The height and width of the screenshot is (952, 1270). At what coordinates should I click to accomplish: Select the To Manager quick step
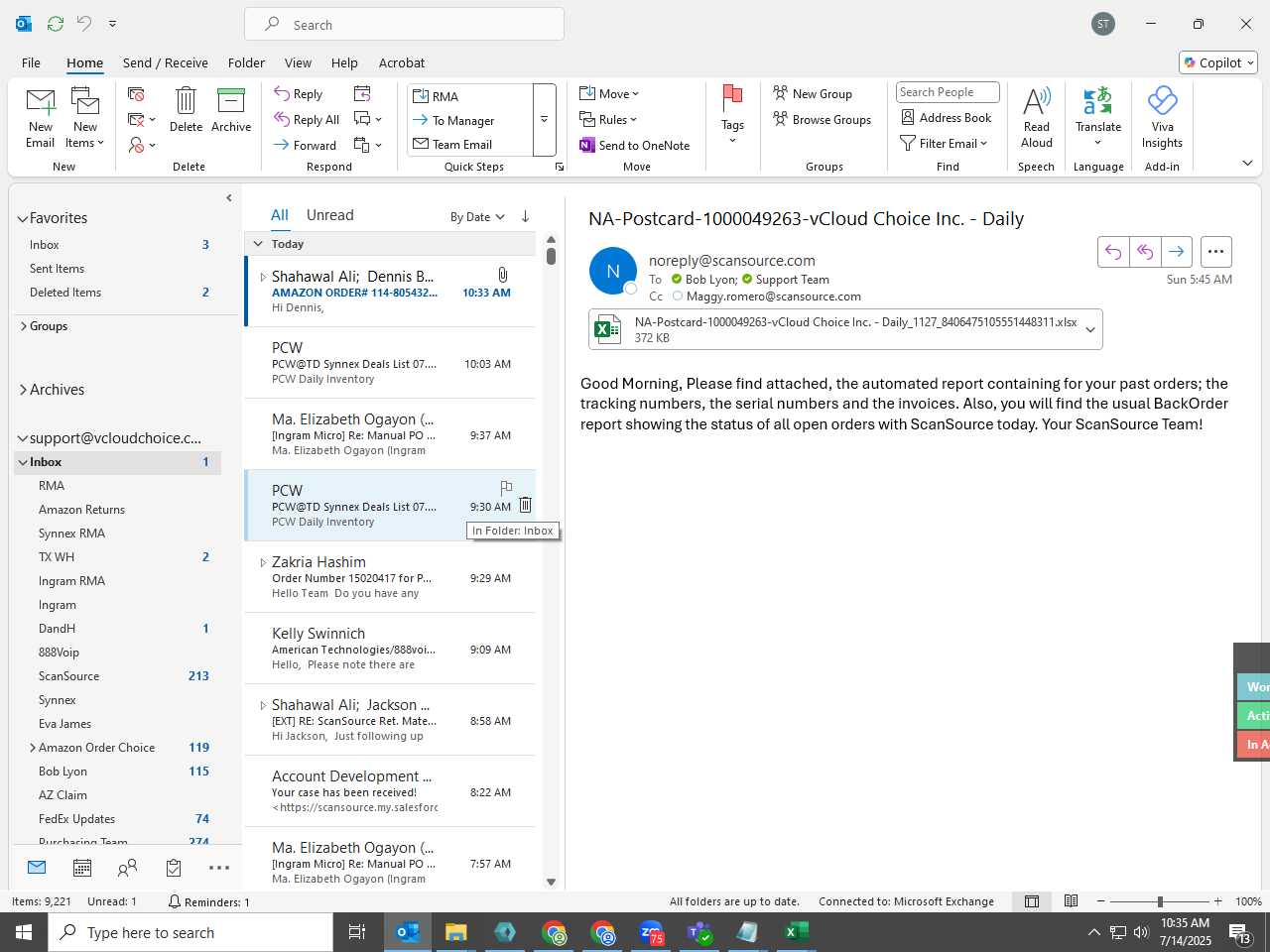pos(470,120)
